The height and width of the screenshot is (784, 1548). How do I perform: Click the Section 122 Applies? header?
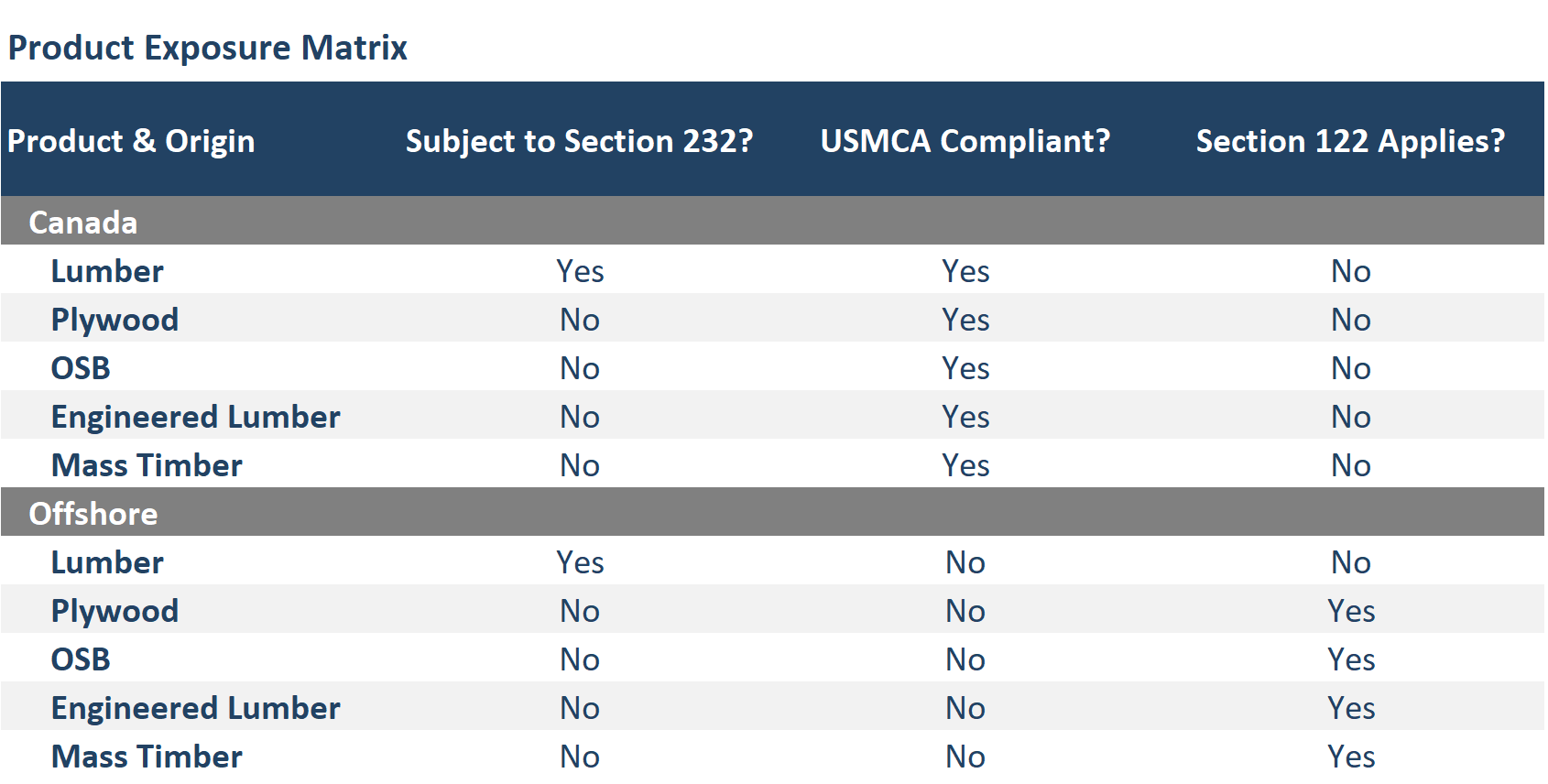(1350, 141)
